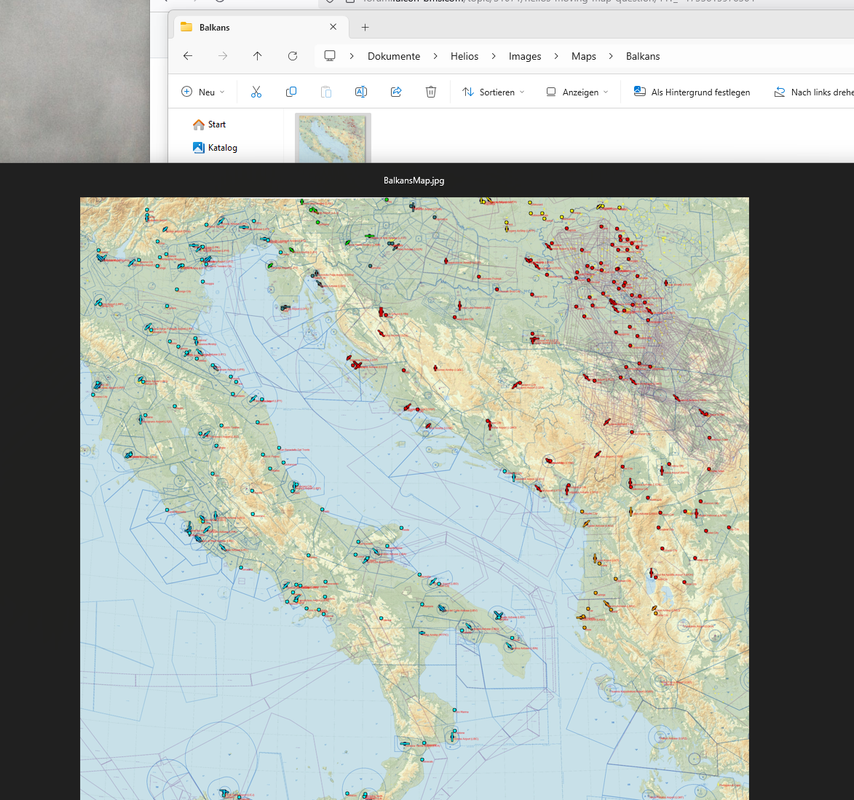854x800 pixels.
Task: Click the Paste clipboard icon
Action: (326, 92)
